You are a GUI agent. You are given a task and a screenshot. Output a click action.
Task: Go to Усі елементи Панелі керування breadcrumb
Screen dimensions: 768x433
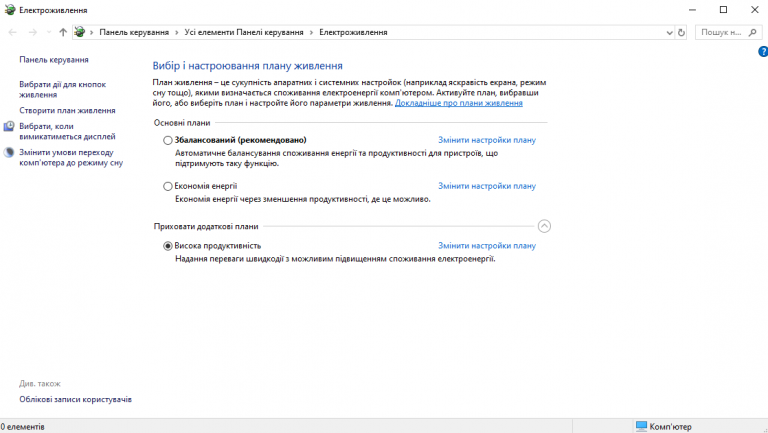[x=244, y=32]
